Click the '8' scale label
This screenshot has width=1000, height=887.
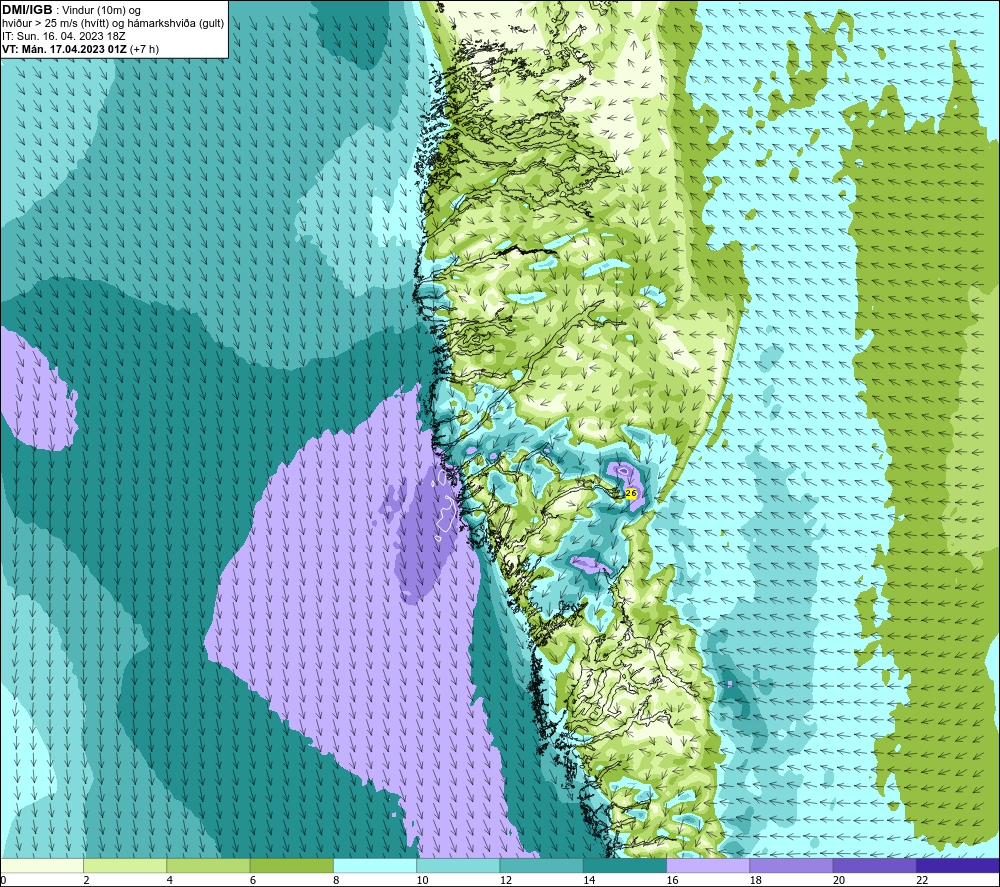click(x=336, y=880)
